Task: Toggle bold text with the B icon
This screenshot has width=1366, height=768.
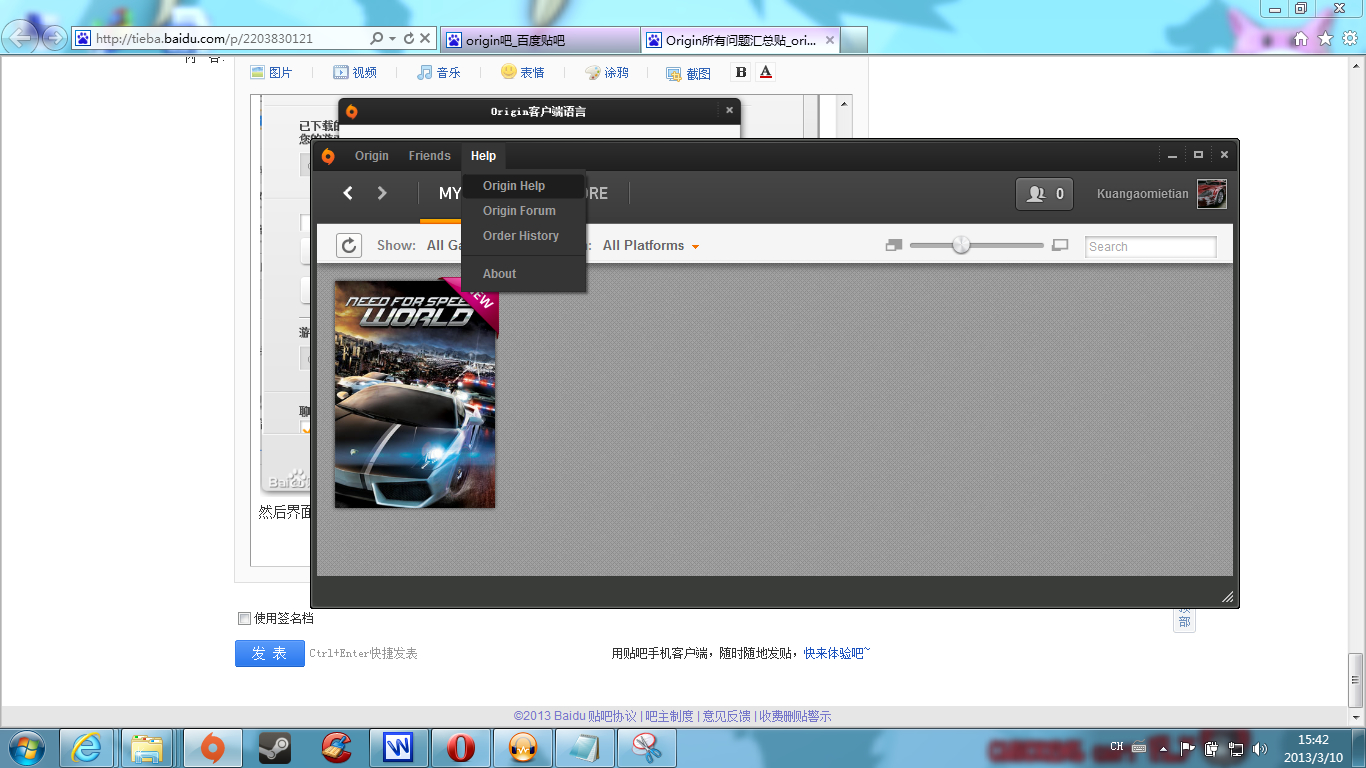Action: coord(741,72)
